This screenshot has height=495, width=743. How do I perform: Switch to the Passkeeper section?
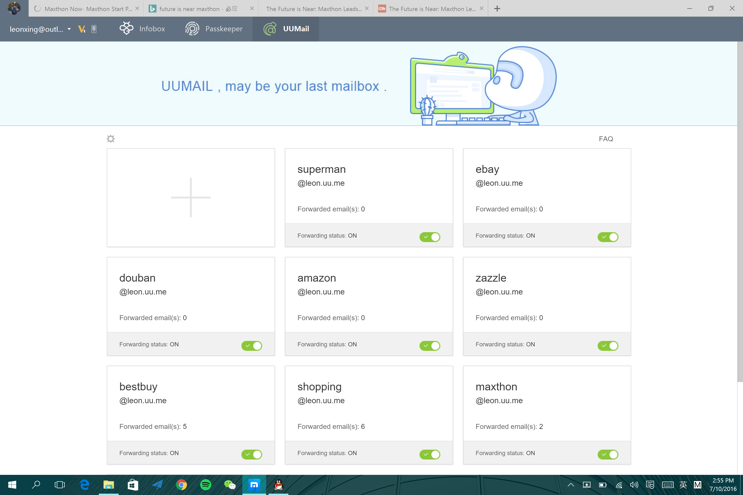(x=214, y=29)
